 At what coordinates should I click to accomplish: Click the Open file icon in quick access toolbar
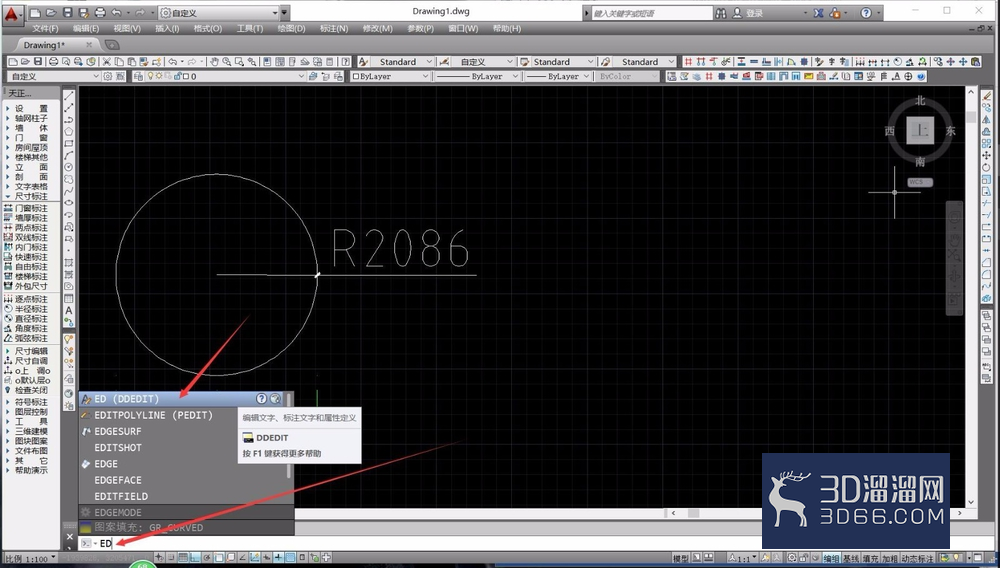[52, 13]
